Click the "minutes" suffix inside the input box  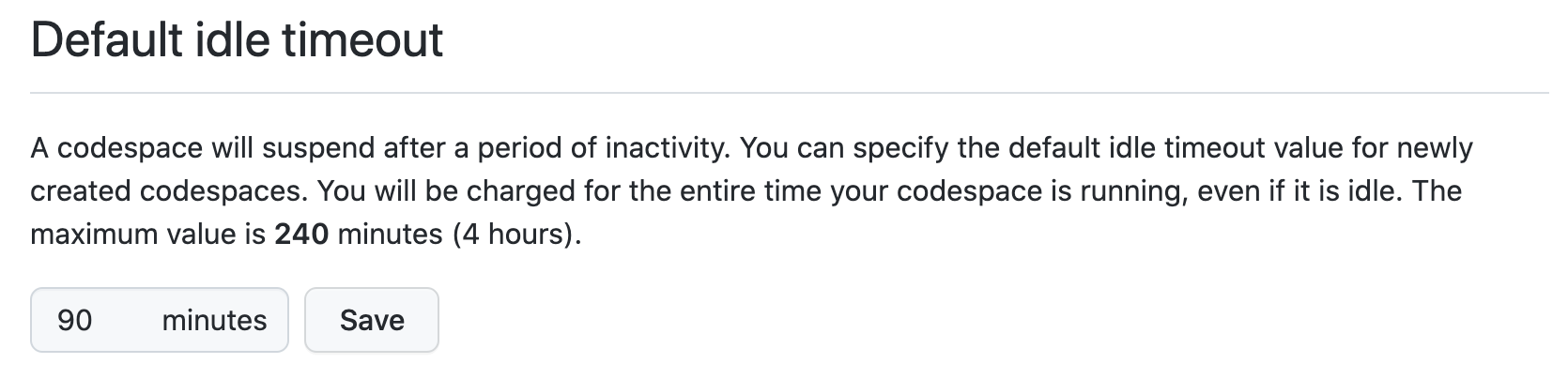coord(214,320)
